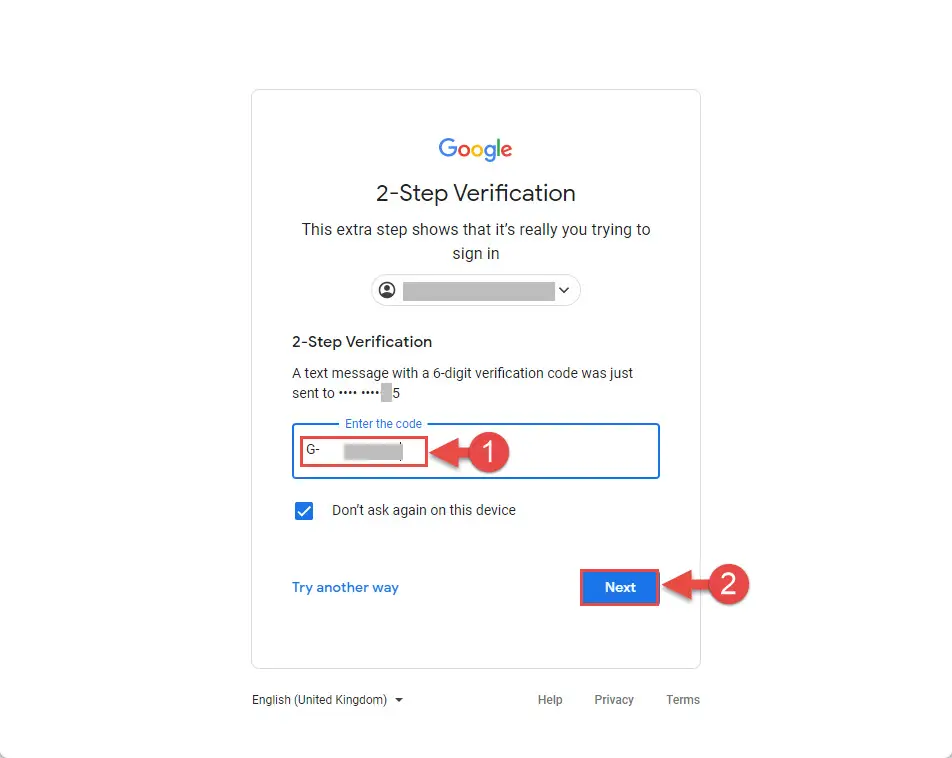The height and width of the screenshot is (758, 952).
Task: Open the Help footer link
Action: coord(550,700)
